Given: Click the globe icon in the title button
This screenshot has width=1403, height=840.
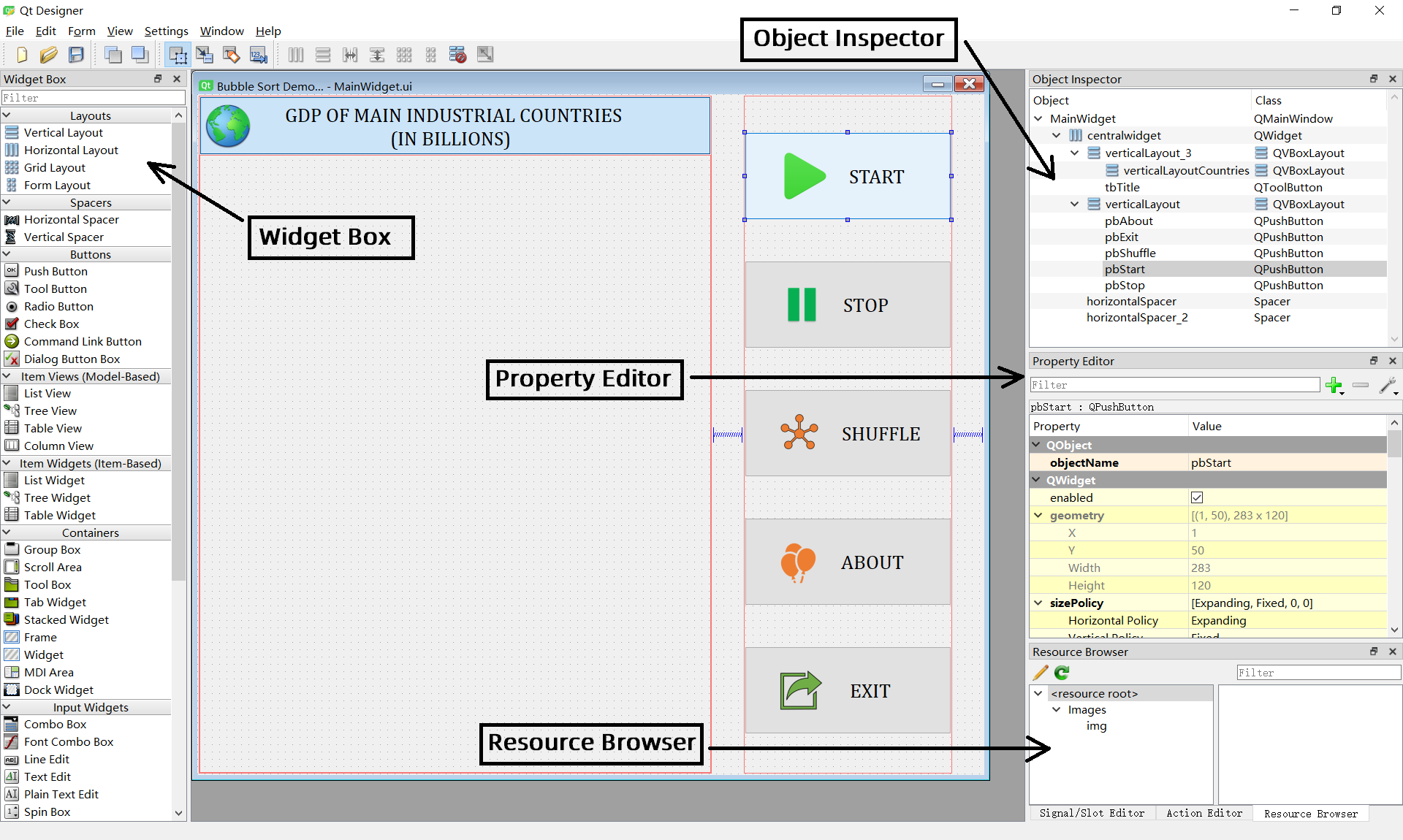Looking at the screenshot, I should coord(228,126).
